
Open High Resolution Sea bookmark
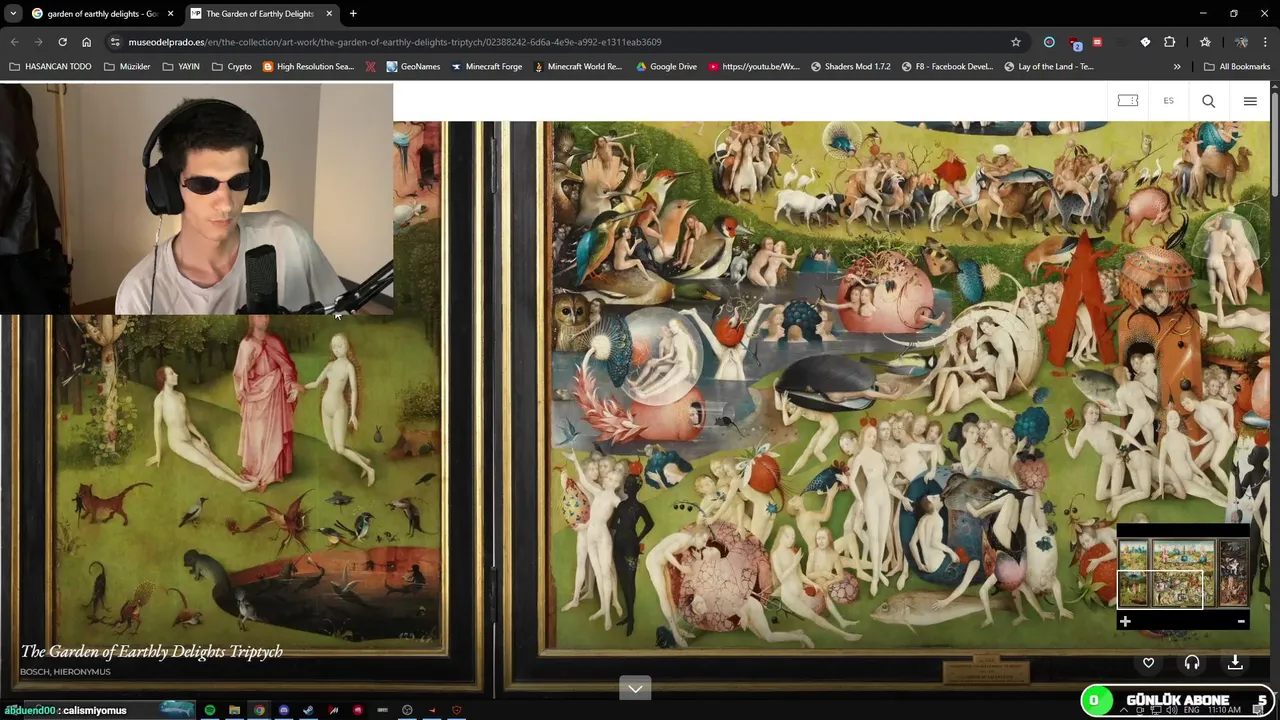pyautogui.click(x=308, y=67)
